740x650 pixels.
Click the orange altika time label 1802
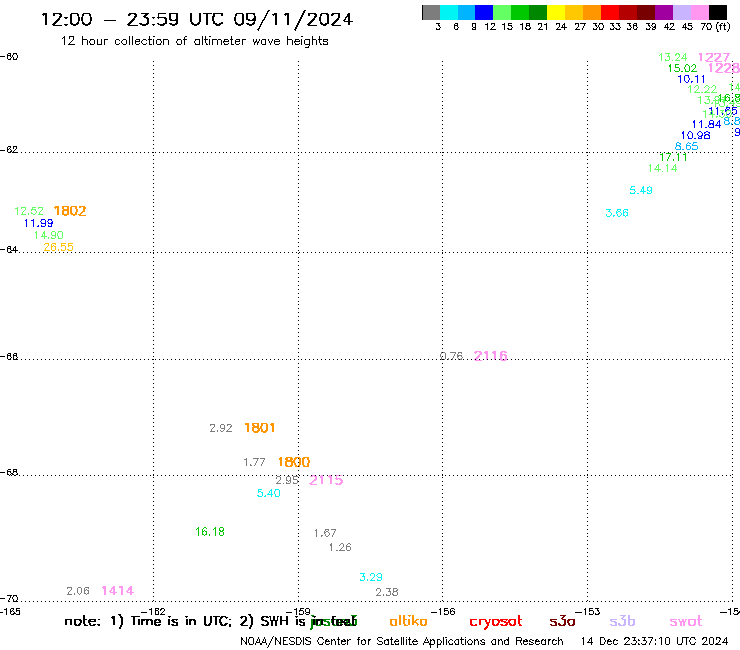pos(70,211)
